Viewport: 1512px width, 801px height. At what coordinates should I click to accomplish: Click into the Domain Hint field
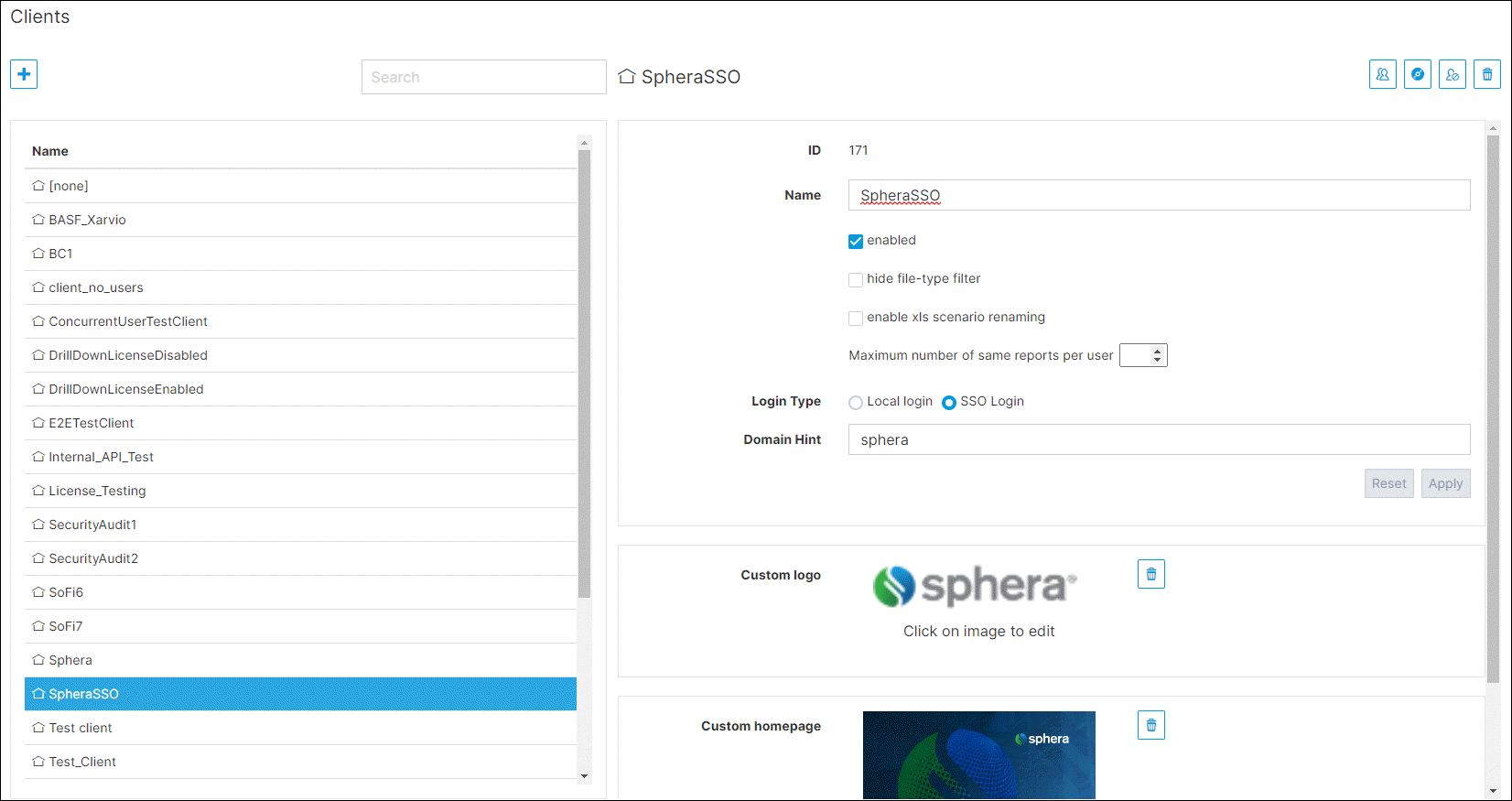[1159, 439]
